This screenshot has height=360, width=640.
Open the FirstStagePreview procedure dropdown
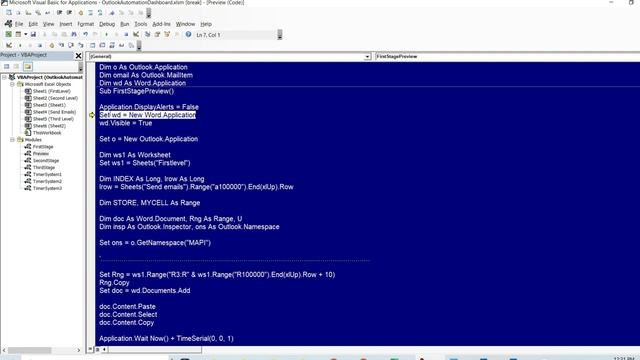(x=507, y=56)
